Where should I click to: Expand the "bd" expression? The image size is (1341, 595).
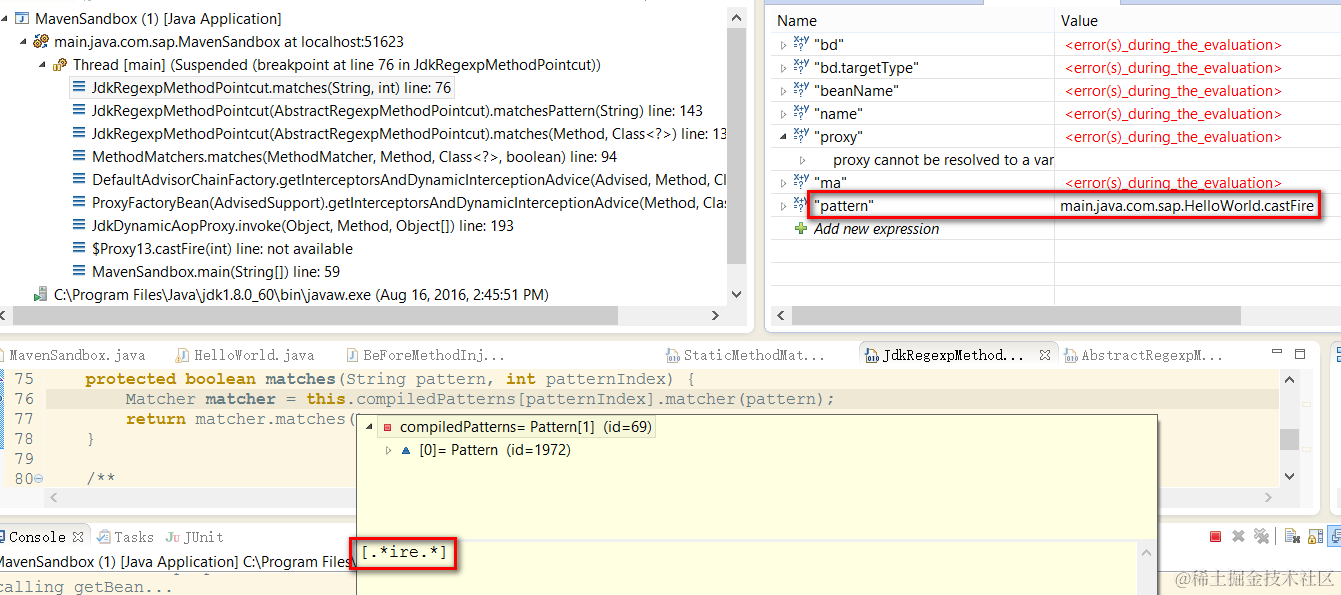coord(783,45)
